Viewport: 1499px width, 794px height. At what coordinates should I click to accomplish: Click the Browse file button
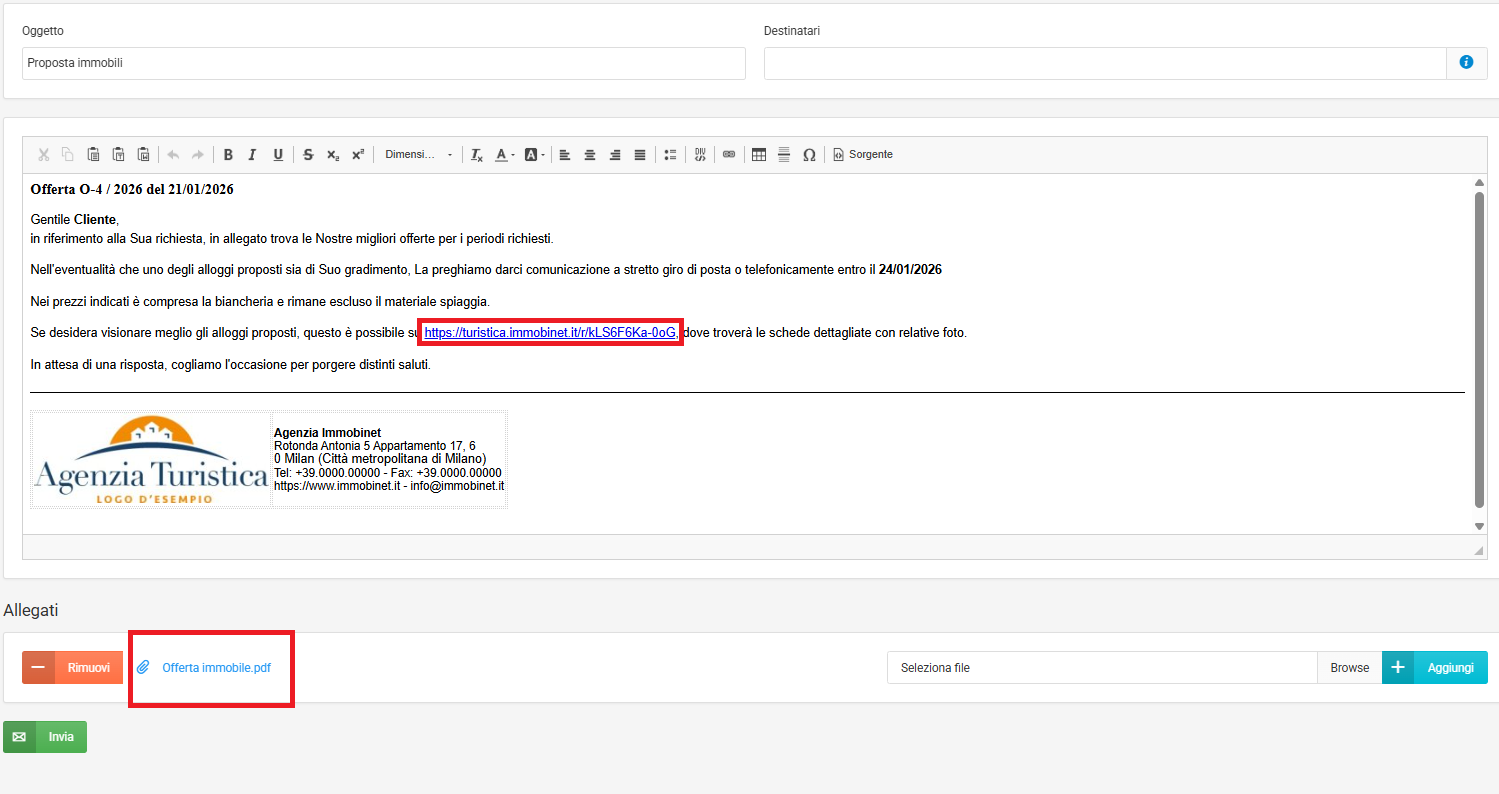pyautogui.click(x=1349, y=668)
